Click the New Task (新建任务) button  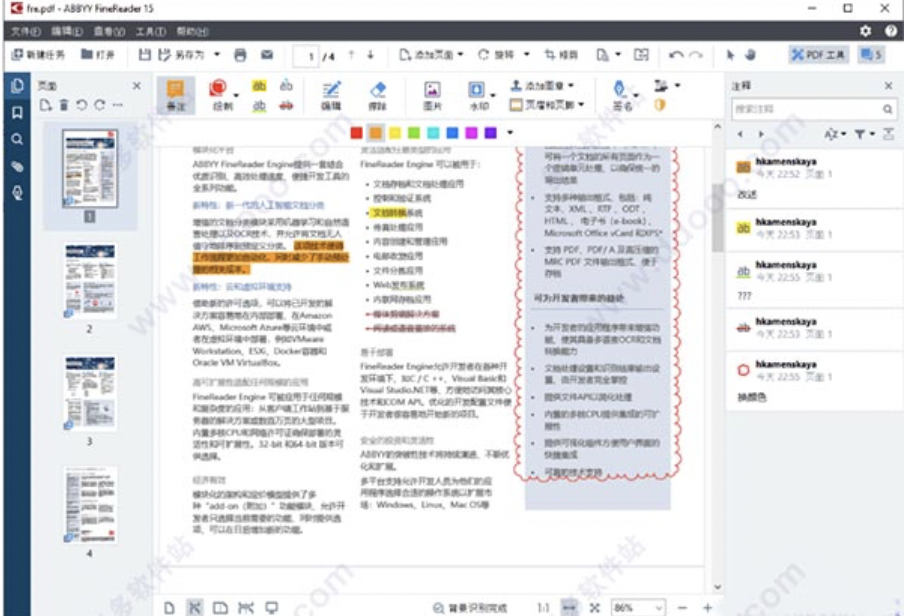tap(38, 55)
